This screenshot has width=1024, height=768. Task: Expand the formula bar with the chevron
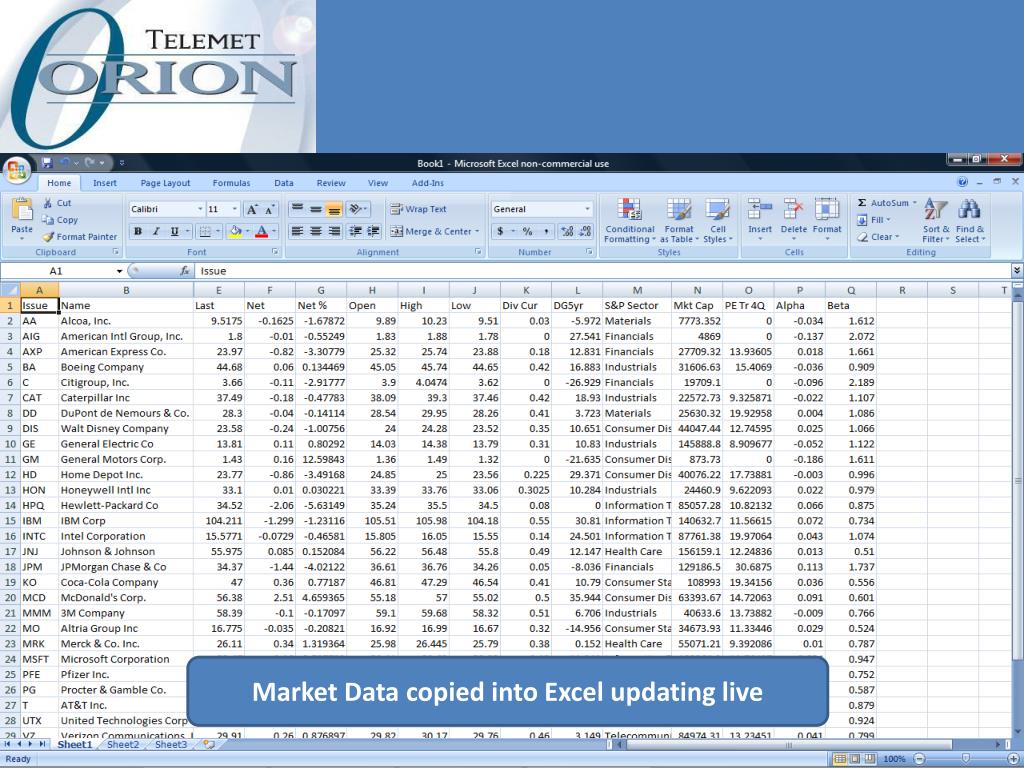pyautogui.click(x=1017, y=270)
